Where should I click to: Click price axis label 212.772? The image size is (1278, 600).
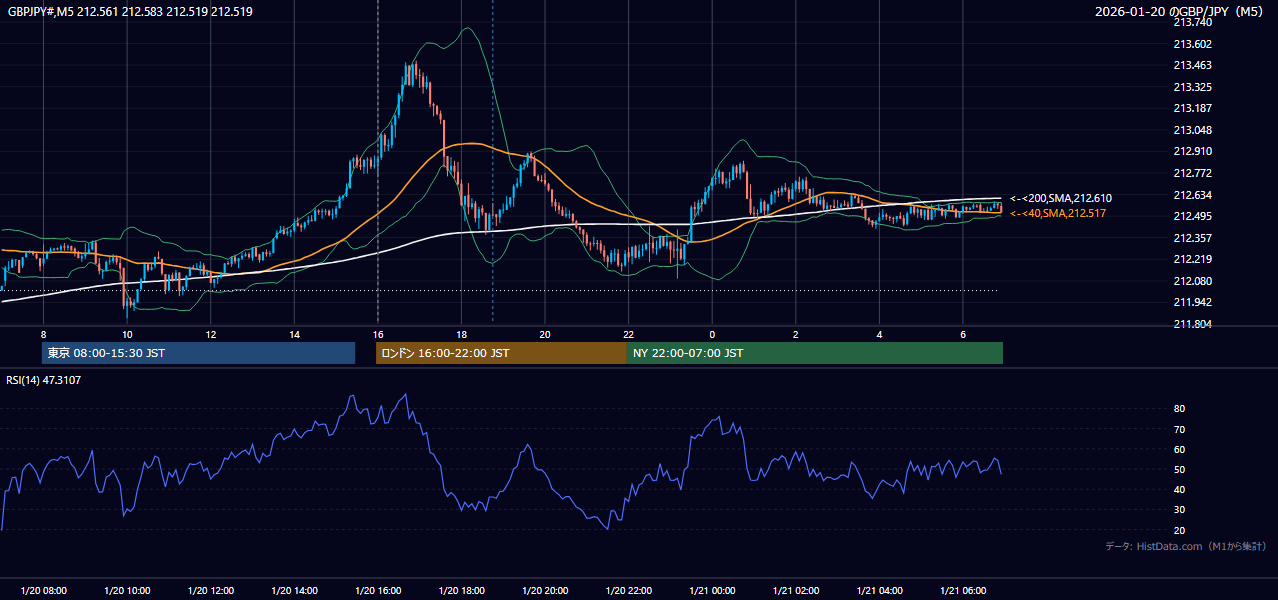1192,173
